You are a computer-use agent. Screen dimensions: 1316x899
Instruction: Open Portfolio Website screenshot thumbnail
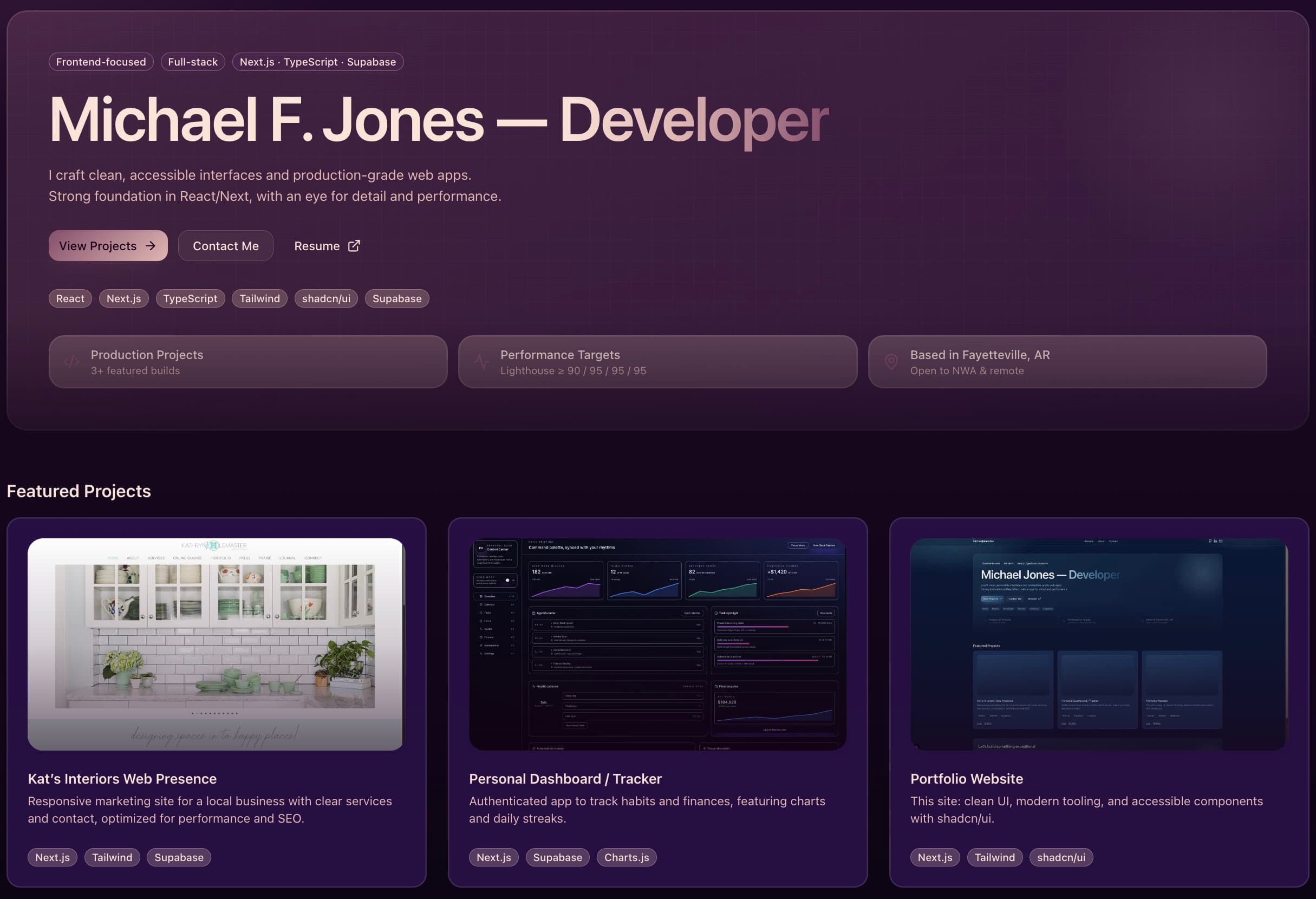point(1098,644)
